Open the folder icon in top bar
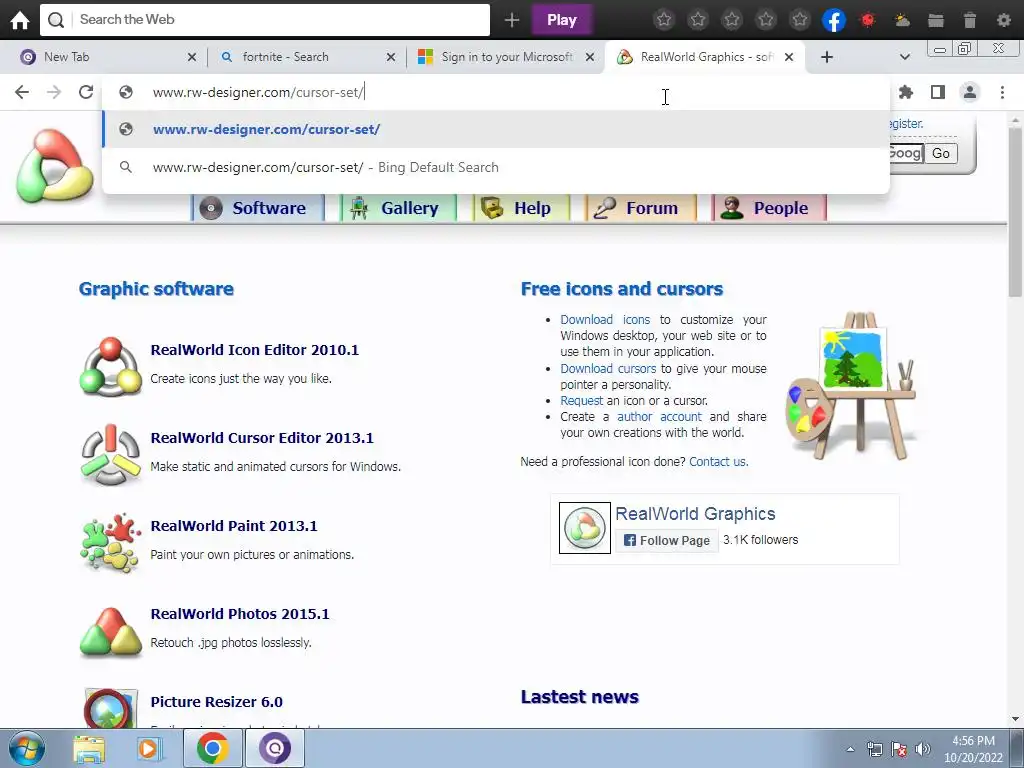The height and width of the screenshot is (768, 1024). [x=936, y=20]
